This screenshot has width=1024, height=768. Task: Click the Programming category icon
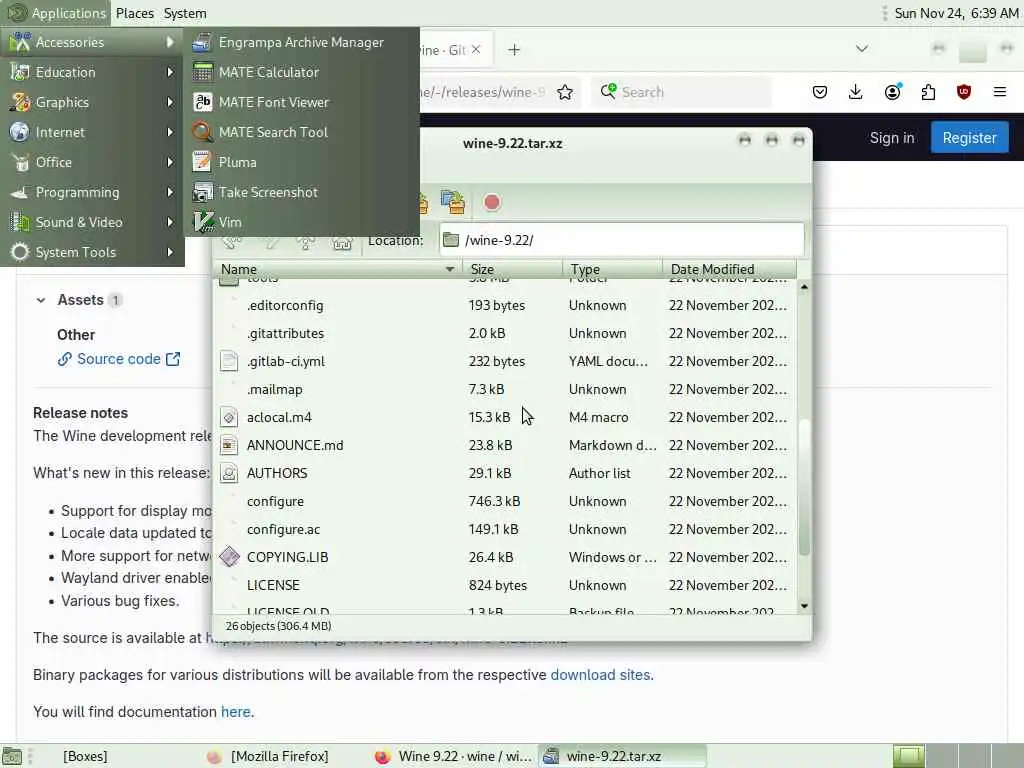(x=20, y=193)
